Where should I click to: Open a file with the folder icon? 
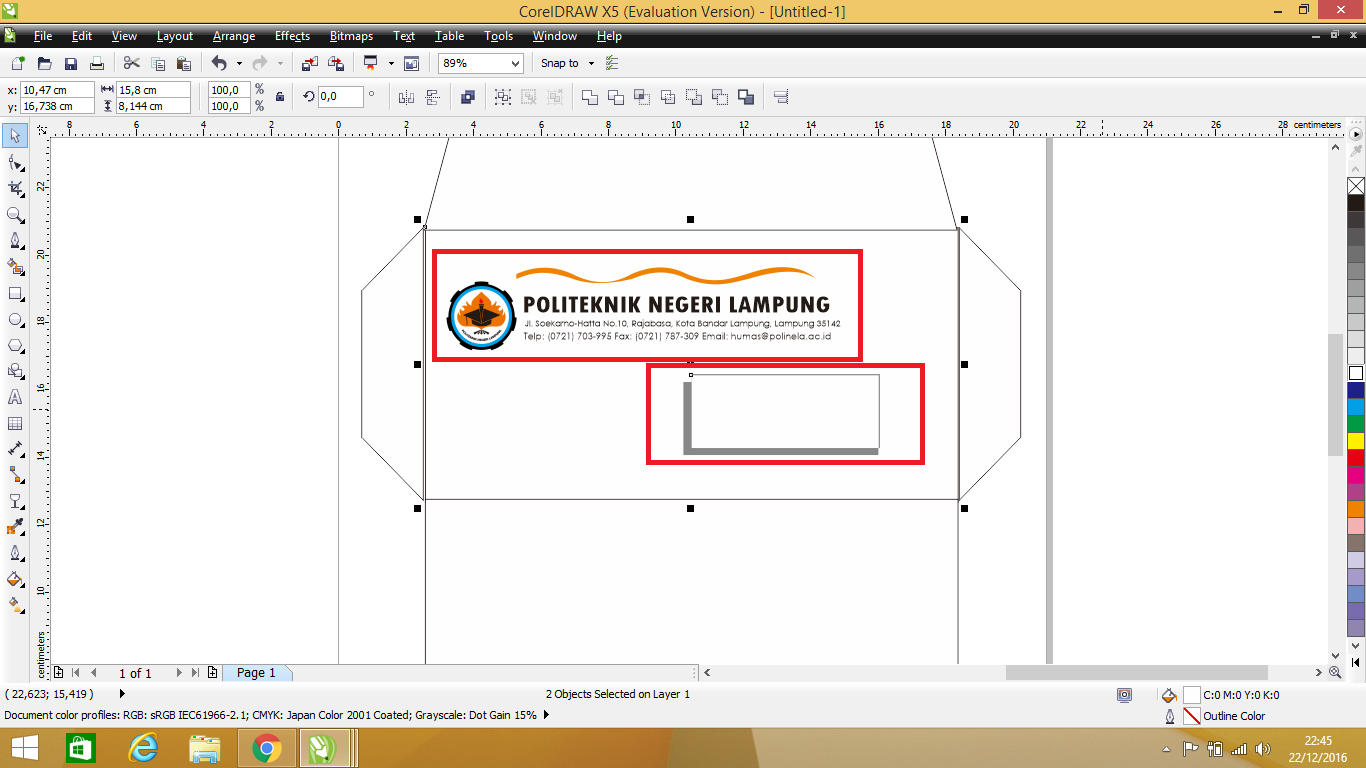pyautogui.click(x=44, y=63)
